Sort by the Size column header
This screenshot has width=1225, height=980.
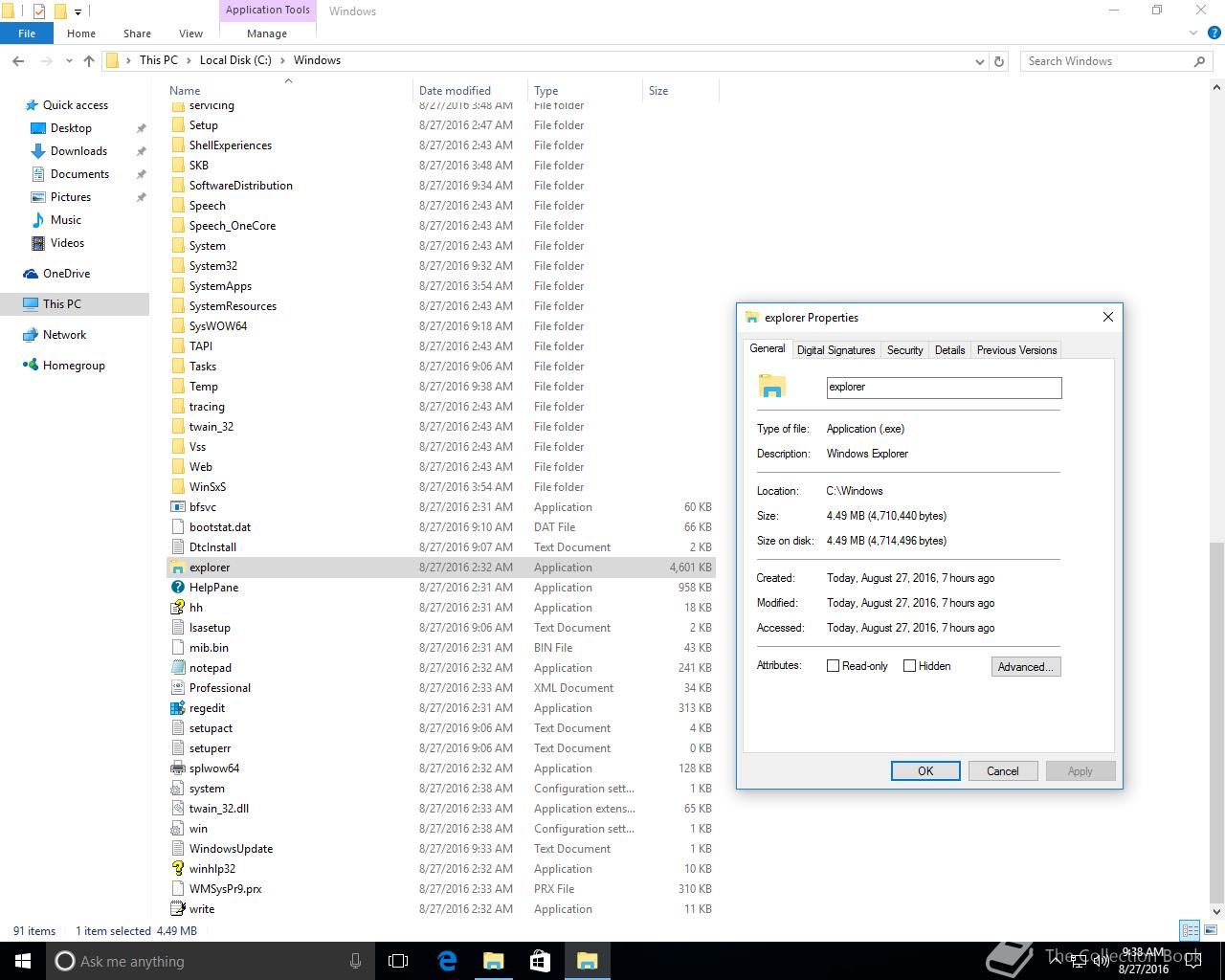tap(680, 91)
